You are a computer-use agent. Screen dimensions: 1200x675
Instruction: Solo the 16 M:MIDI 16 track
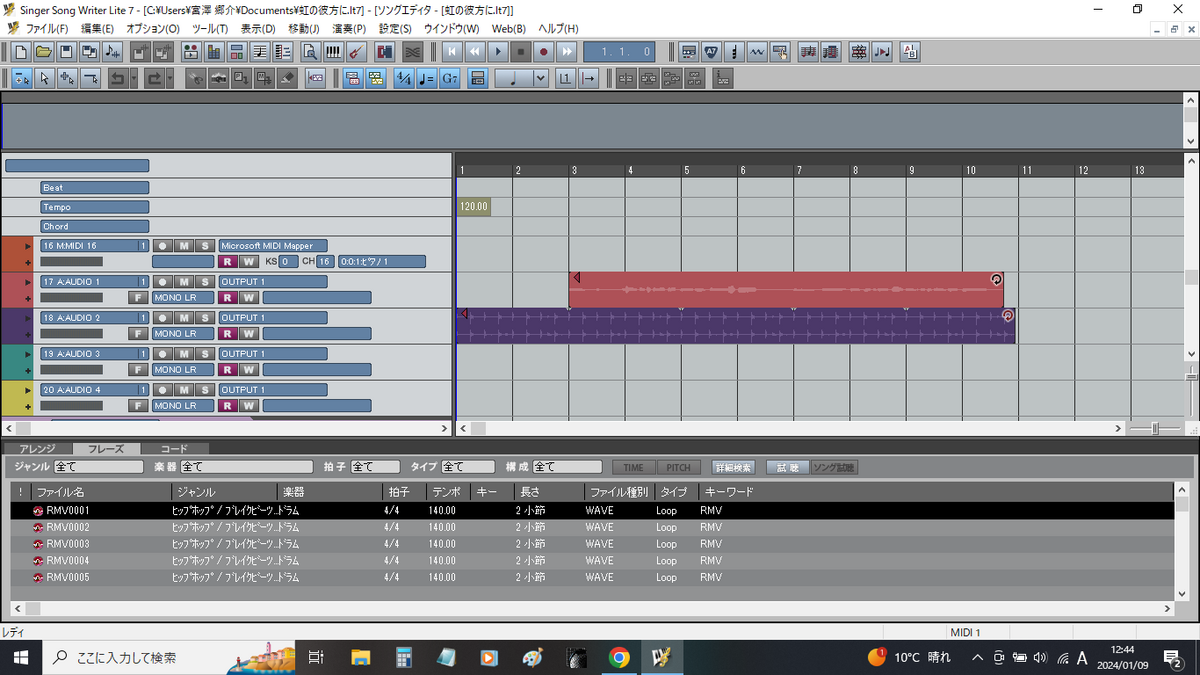204,246
